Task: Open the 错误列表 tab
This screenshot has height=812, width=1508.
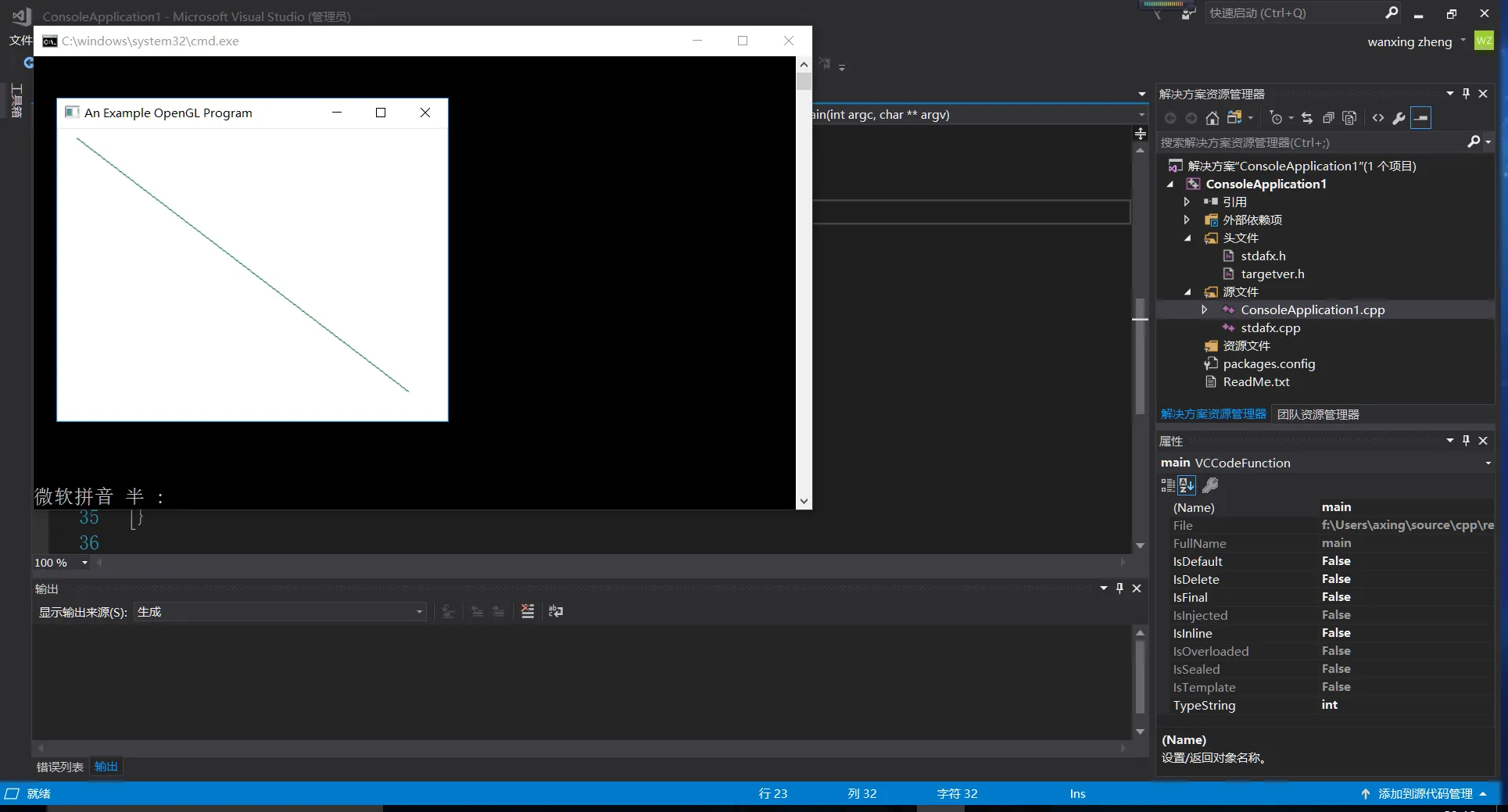Action: (60, 767)
